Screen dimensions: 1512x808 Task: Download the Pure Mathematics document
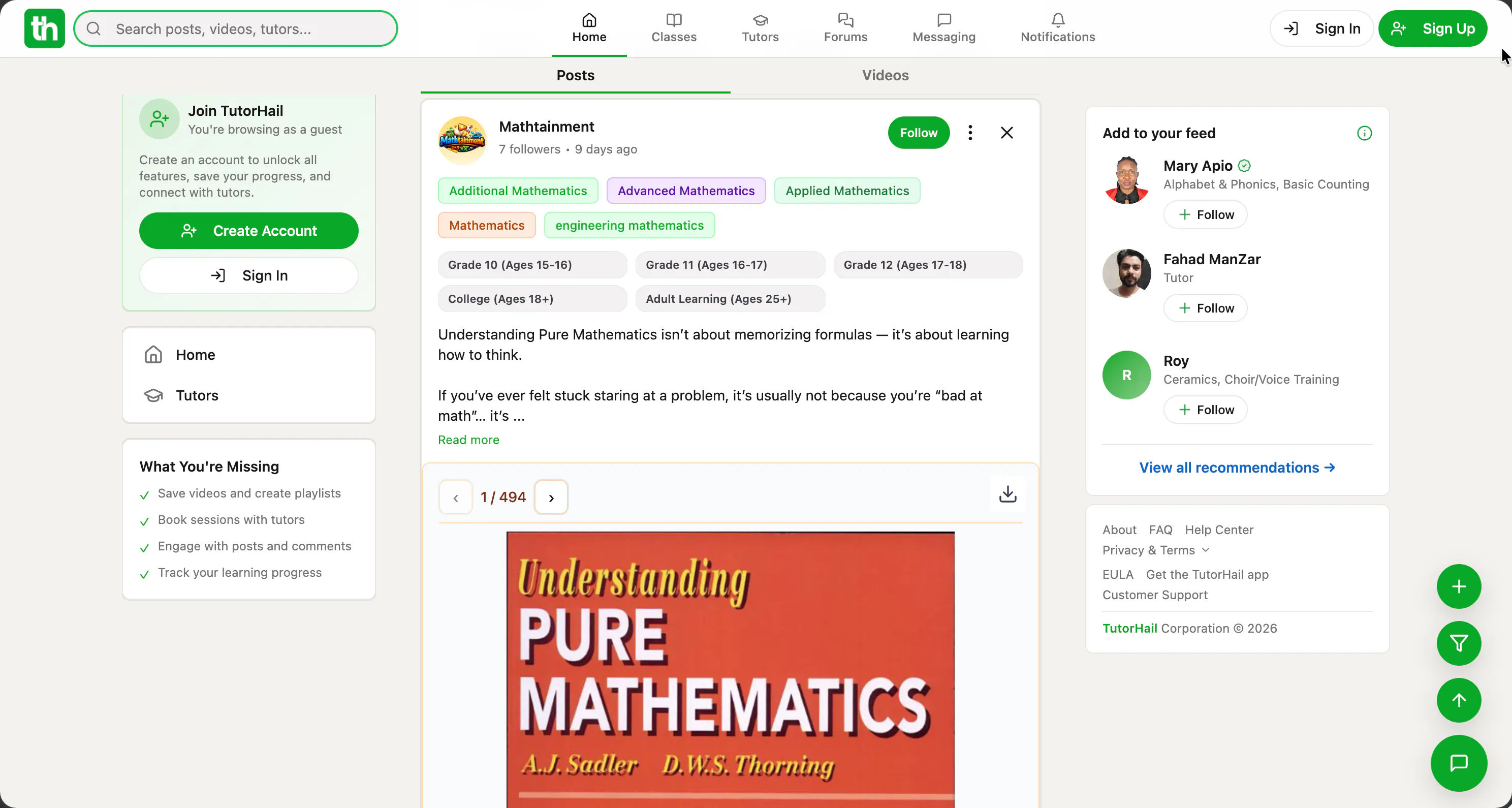(x=1008, y=494)
